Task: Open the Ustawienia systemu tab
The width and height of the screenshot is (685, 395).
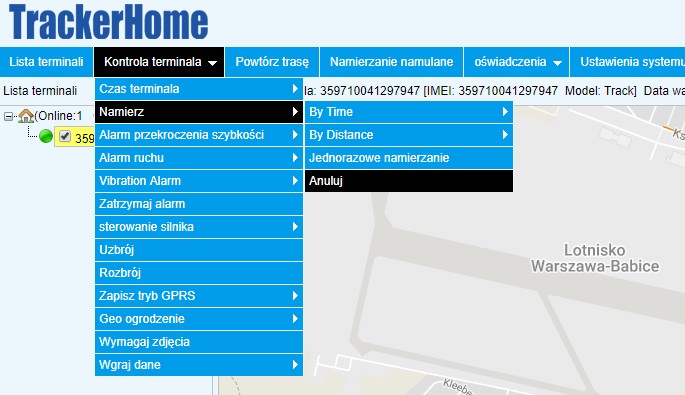Action: tap(627, 62)
